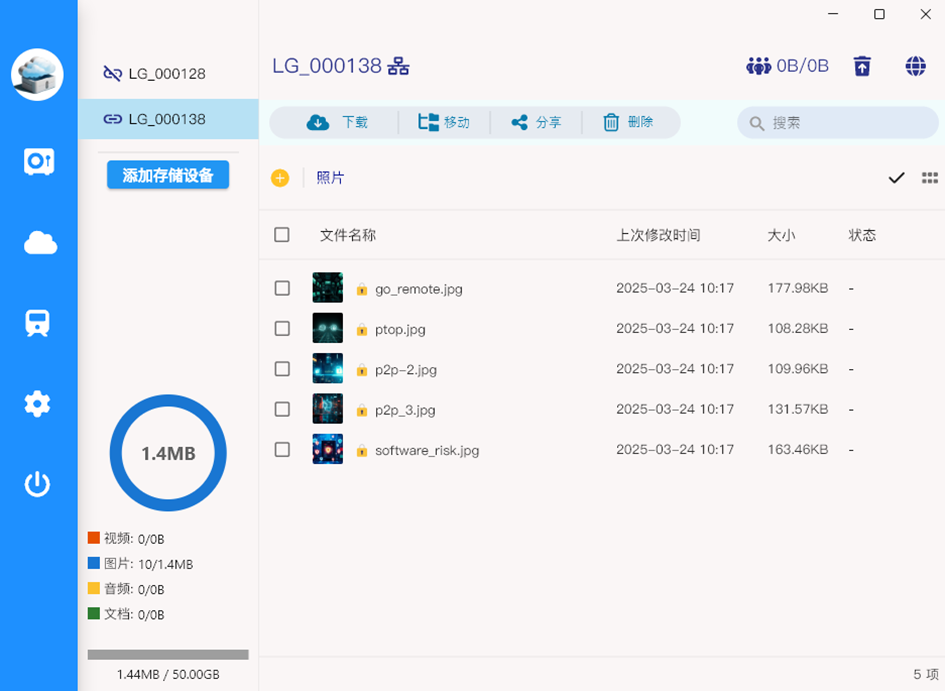This screenshot has height=691, width=945.
Task: Click the blue 图片 legend swatch
Action: click(93, 563)
